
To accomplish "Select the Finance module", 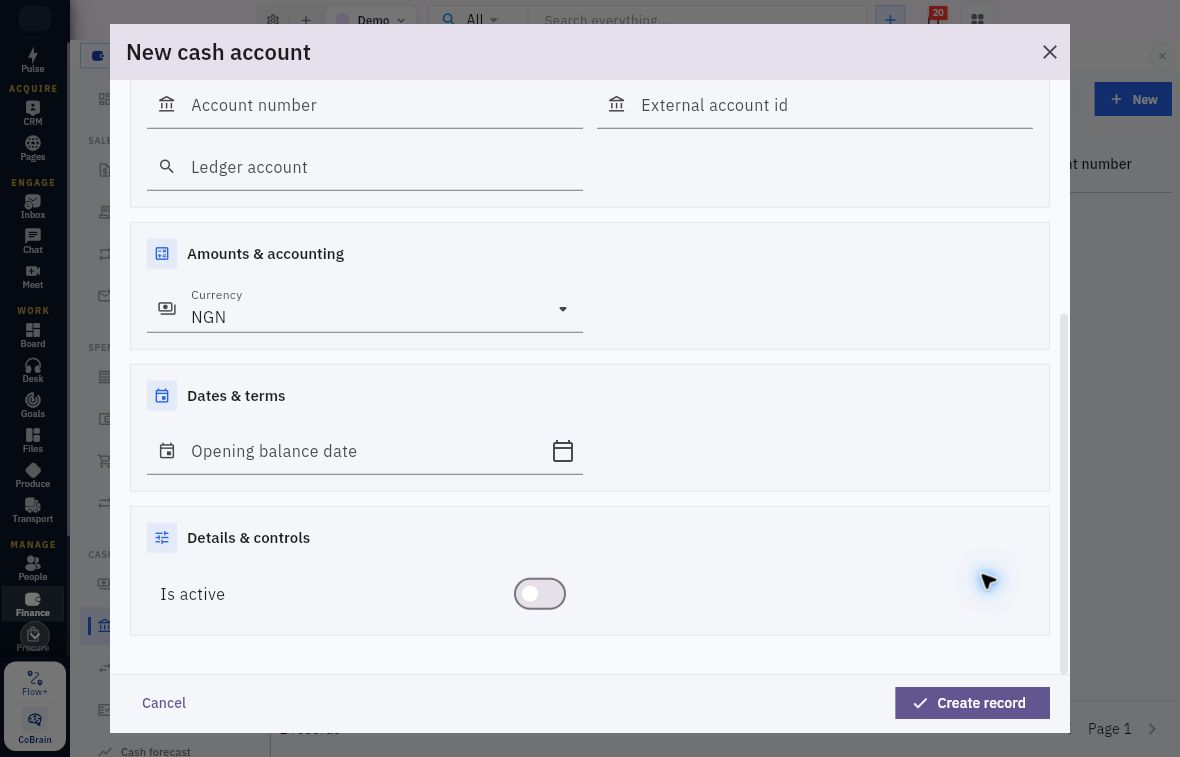I will pyautogui.click(x=32, y=604).
